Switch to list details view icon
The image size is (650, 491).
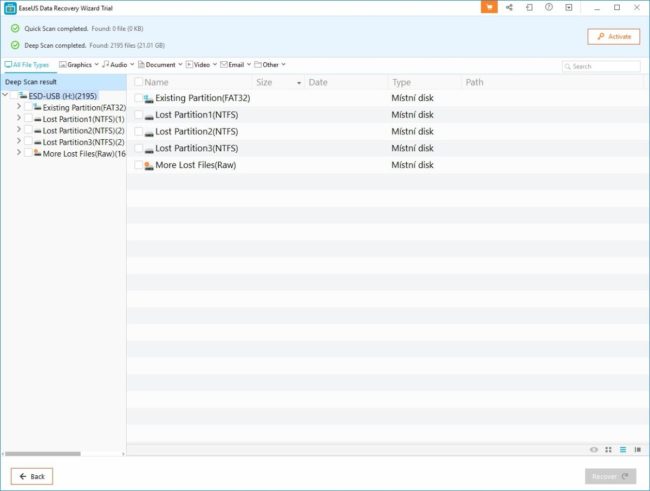point(623,450)
